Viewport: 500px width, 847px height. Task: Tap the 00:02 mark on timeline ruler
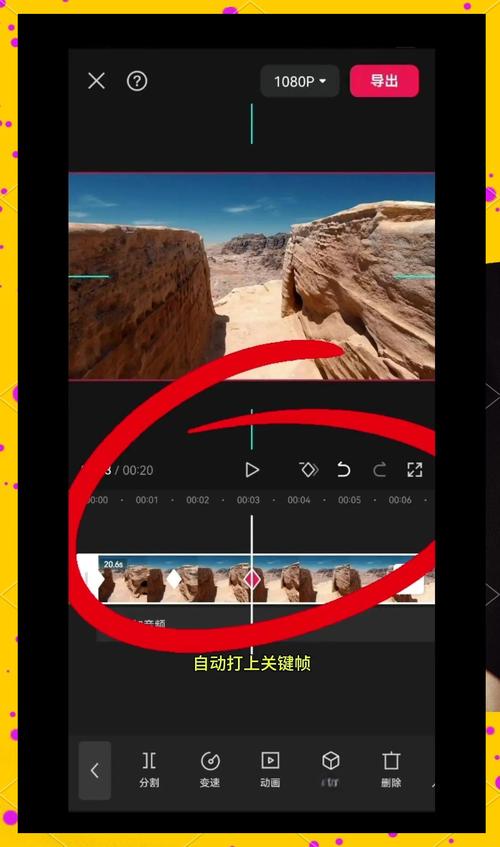pyautogui.click(x=198, y=500)
